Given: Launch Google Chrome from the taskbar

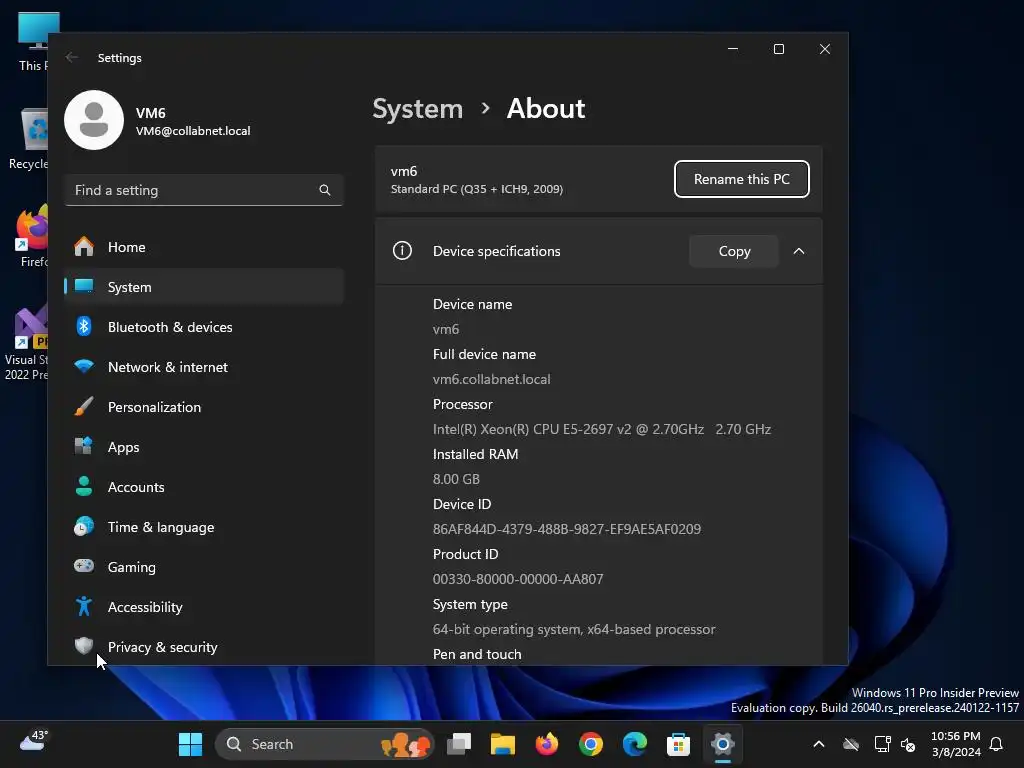Looking at the screenshot, I should tap(590, 744).
